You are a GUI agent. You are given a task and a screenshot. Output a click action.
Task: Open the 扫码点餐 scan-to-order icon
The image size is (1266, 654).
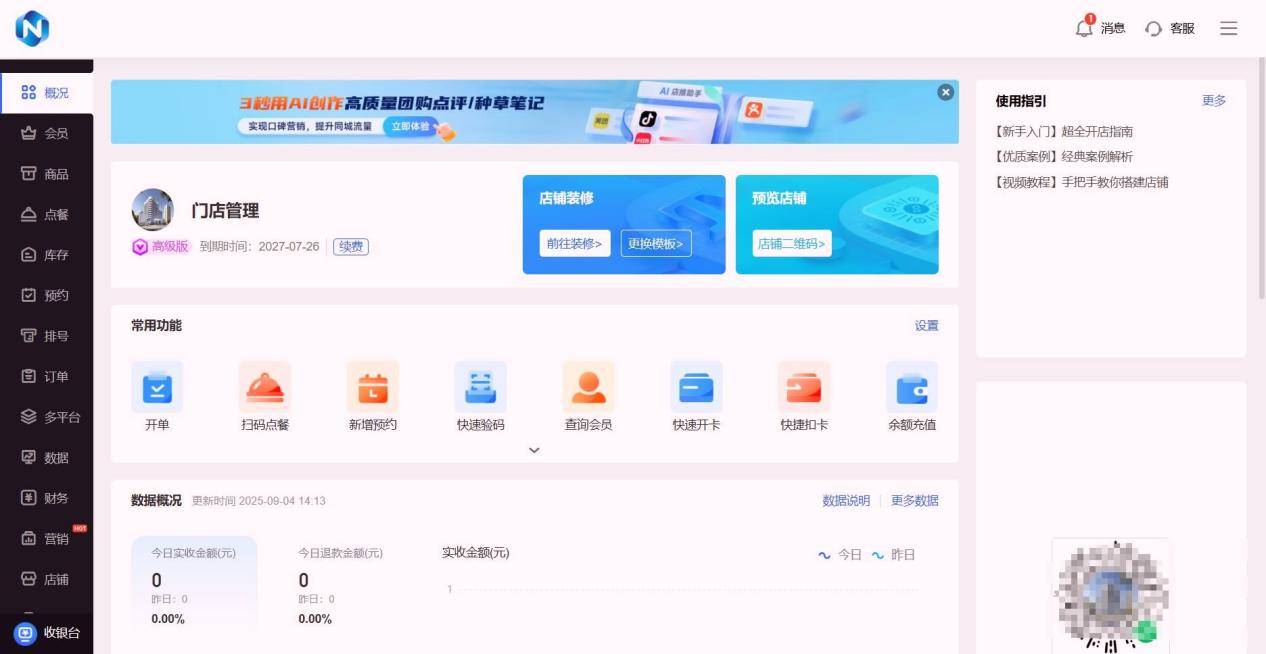click(265, 387)
